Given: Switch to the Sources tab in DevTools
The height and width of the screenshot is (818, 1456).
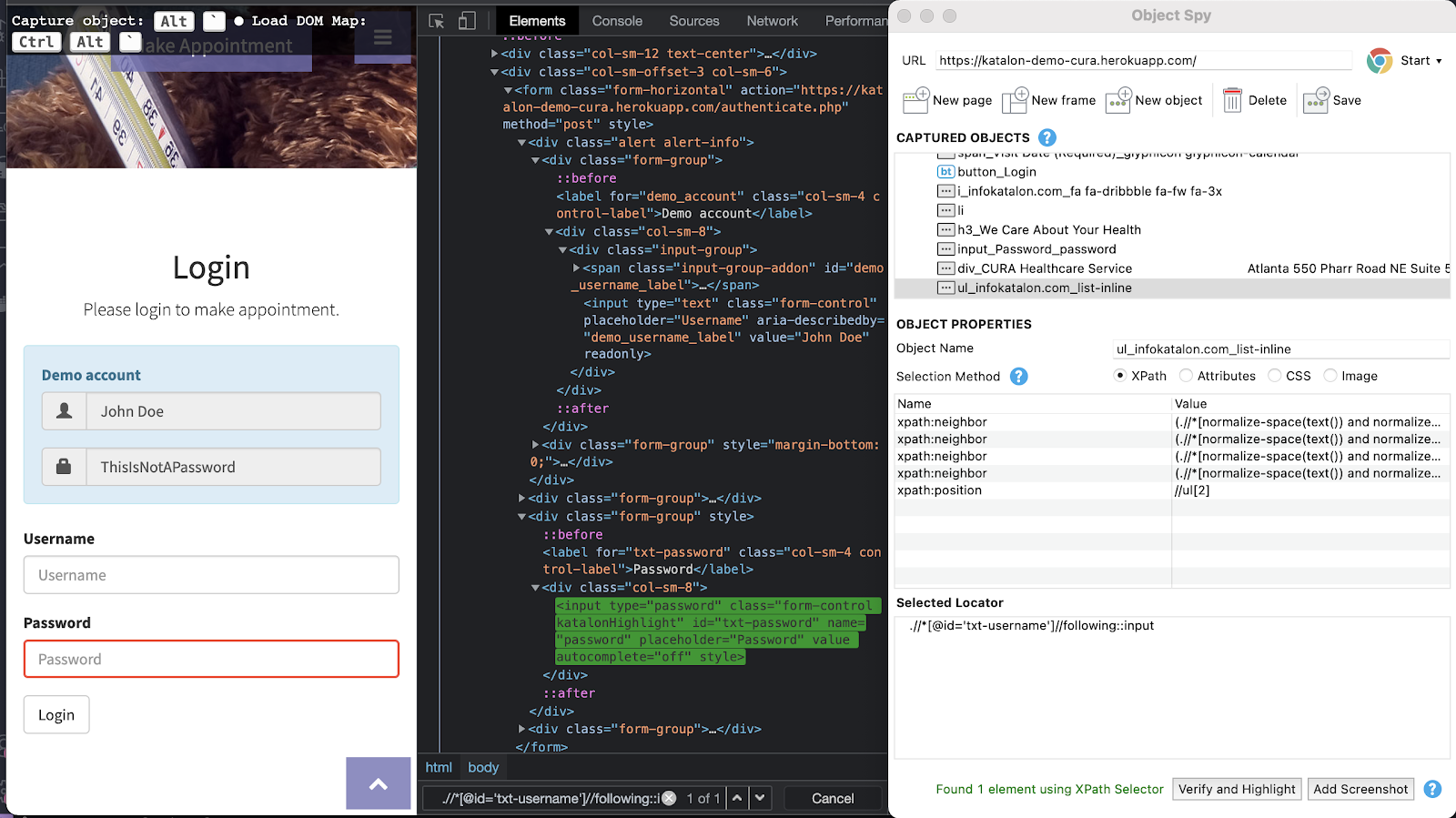Looking at the screenshot, I should tap(694, 21).
